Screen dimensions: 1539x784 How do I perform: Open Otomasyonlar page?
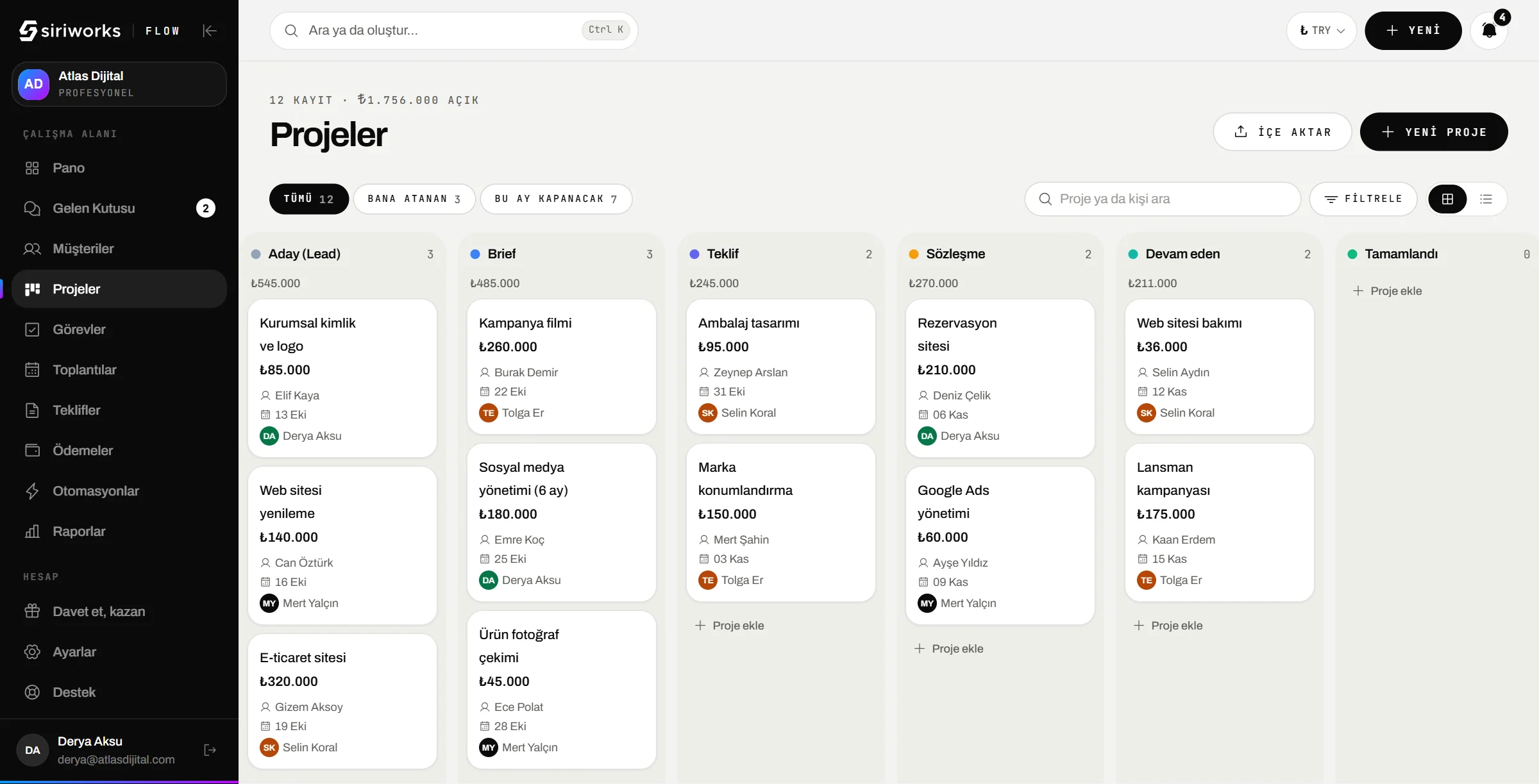[119, 491]
